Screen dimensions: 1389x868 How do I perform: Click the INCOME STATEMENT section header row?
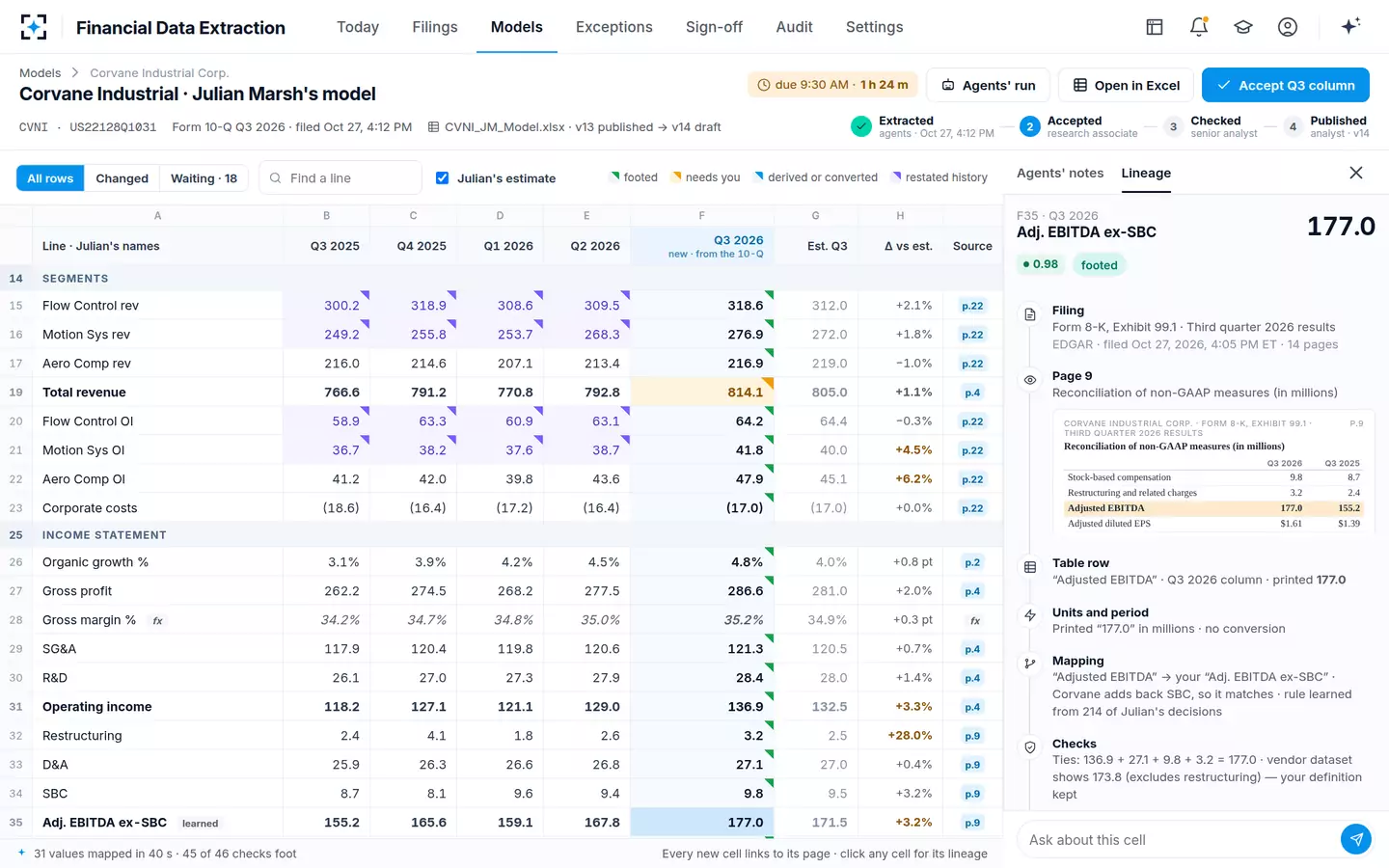pyautogui.click(x=502, y=534)
